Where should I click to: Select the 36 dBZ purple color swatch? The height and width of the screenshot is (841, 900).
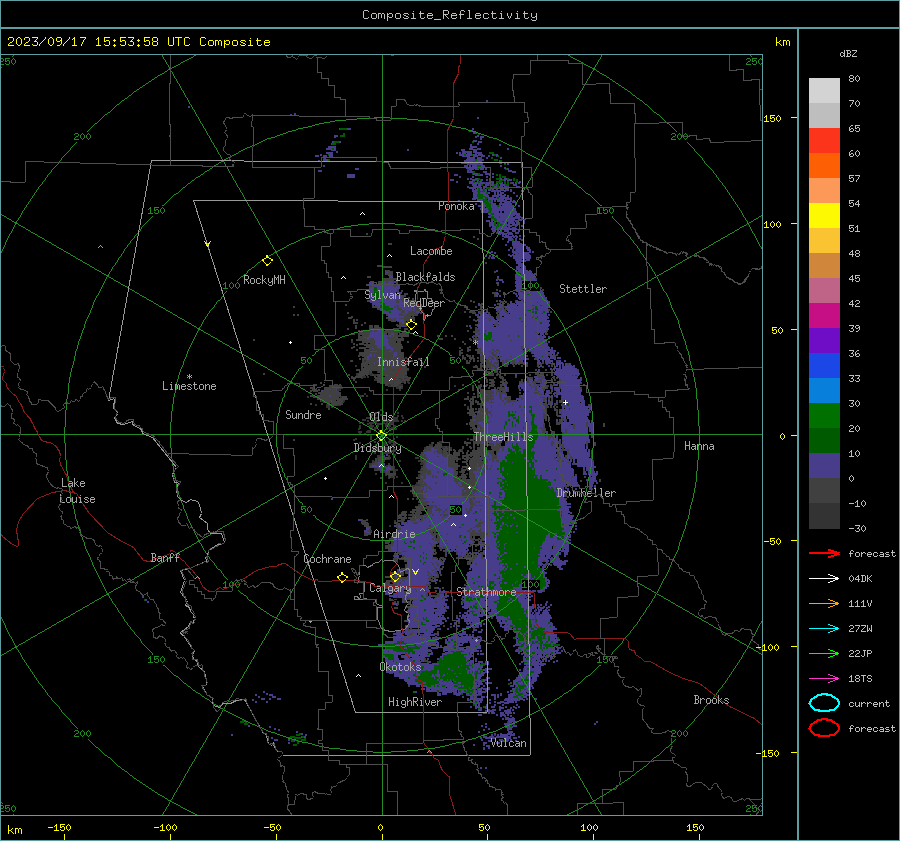point(824,340)
